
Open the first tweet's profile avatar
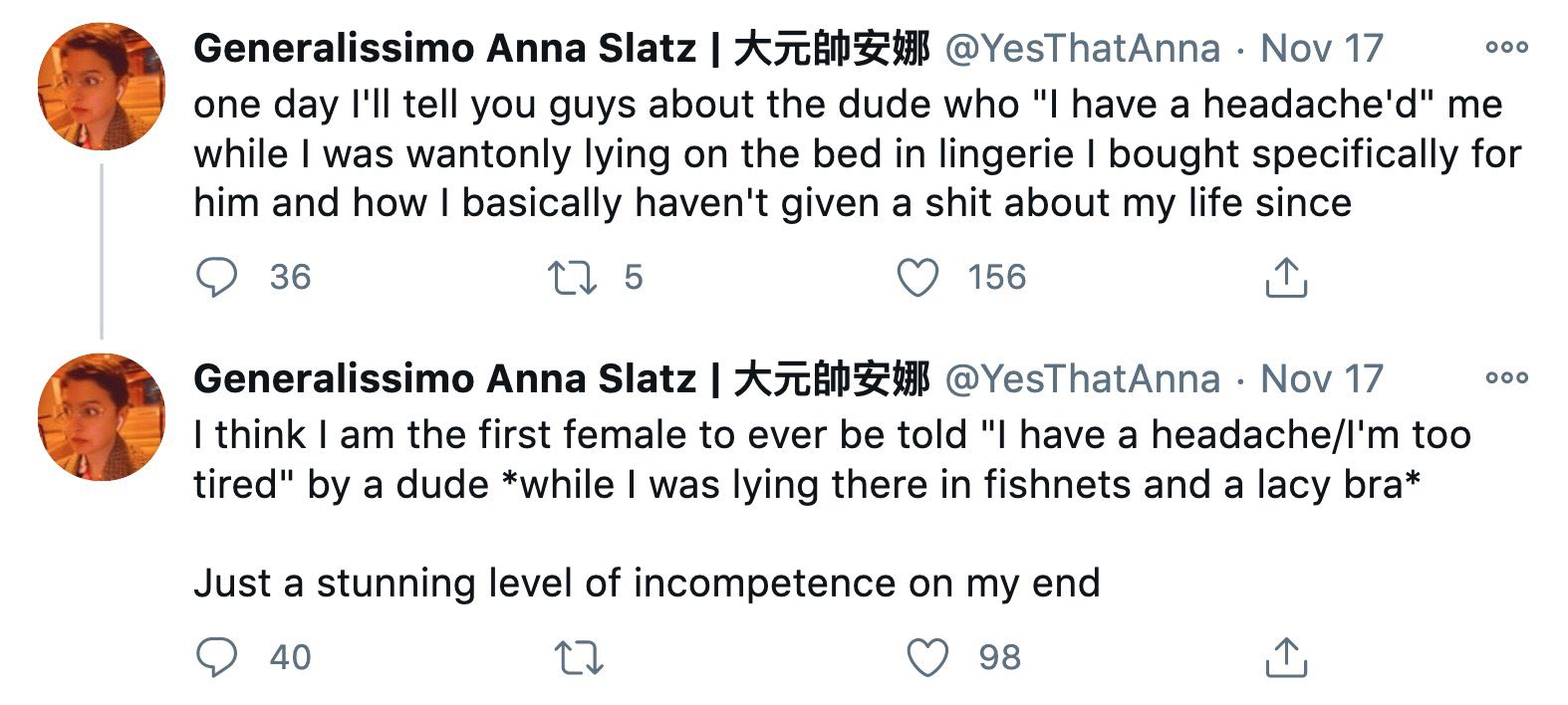[x=101, y=87]
